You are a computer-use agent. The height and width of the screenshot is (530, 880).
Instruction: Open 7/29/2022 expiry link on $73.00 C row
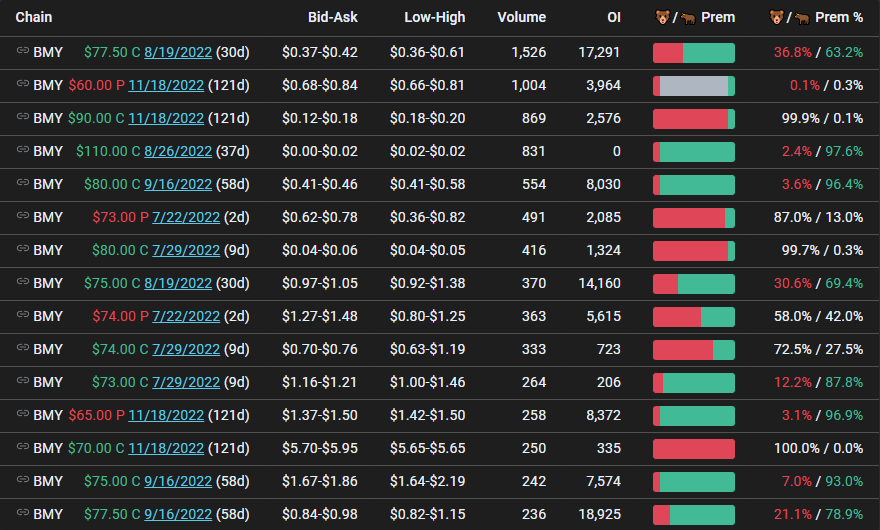(186, 382)
